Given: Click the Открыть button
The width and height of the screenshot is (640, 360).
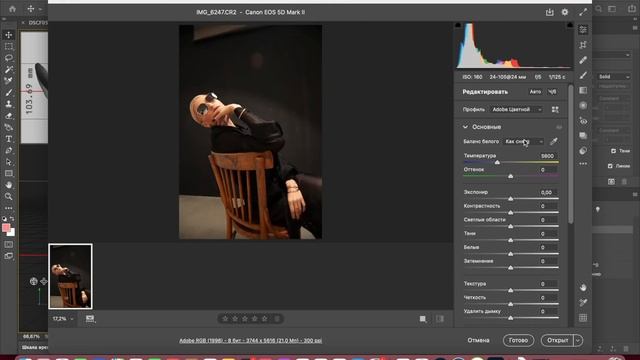Looking at the screenshot, I should [x=558, y=340].
